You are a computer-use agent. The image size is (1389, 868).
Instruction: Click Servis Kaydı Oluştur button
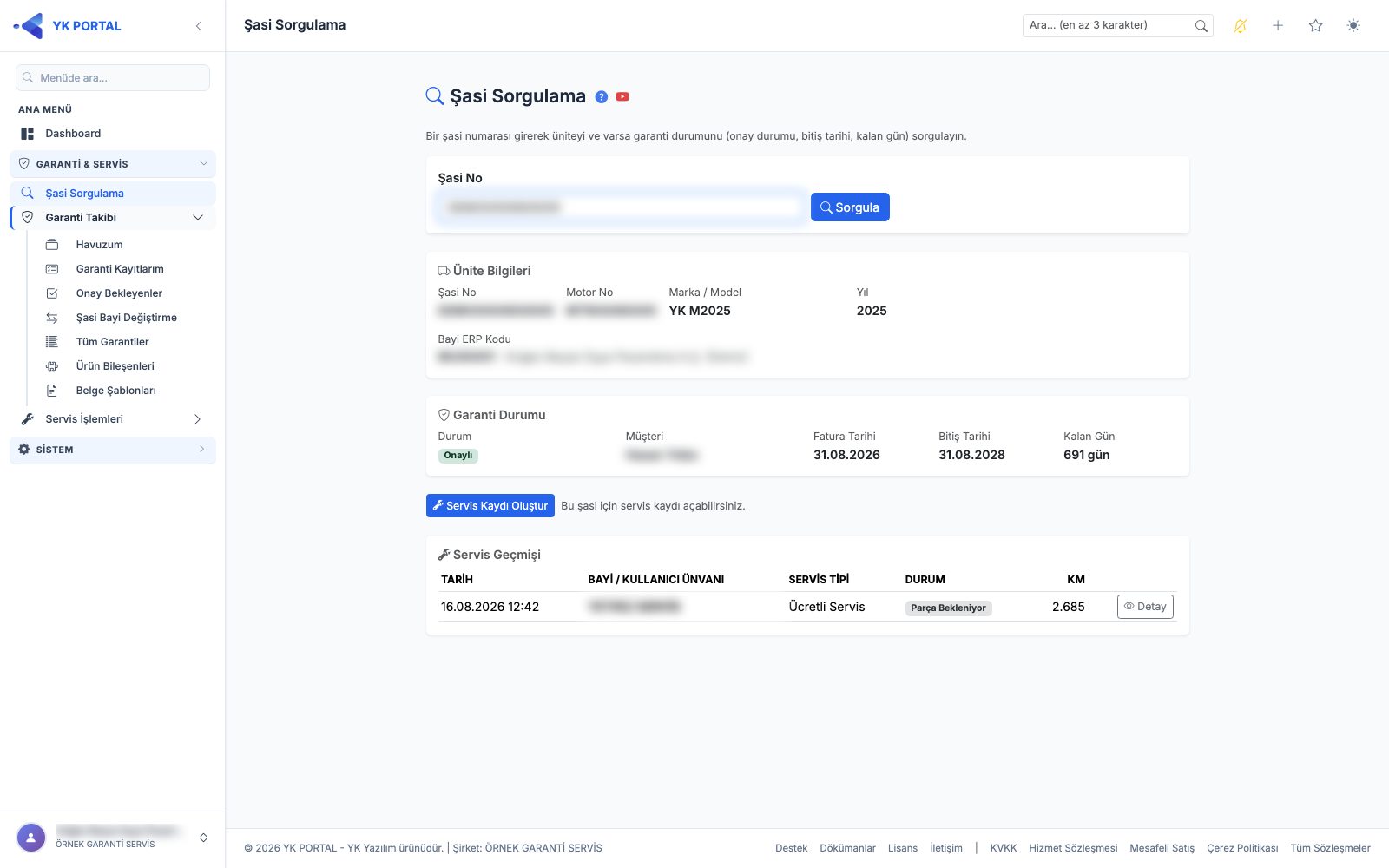point(490,506)
